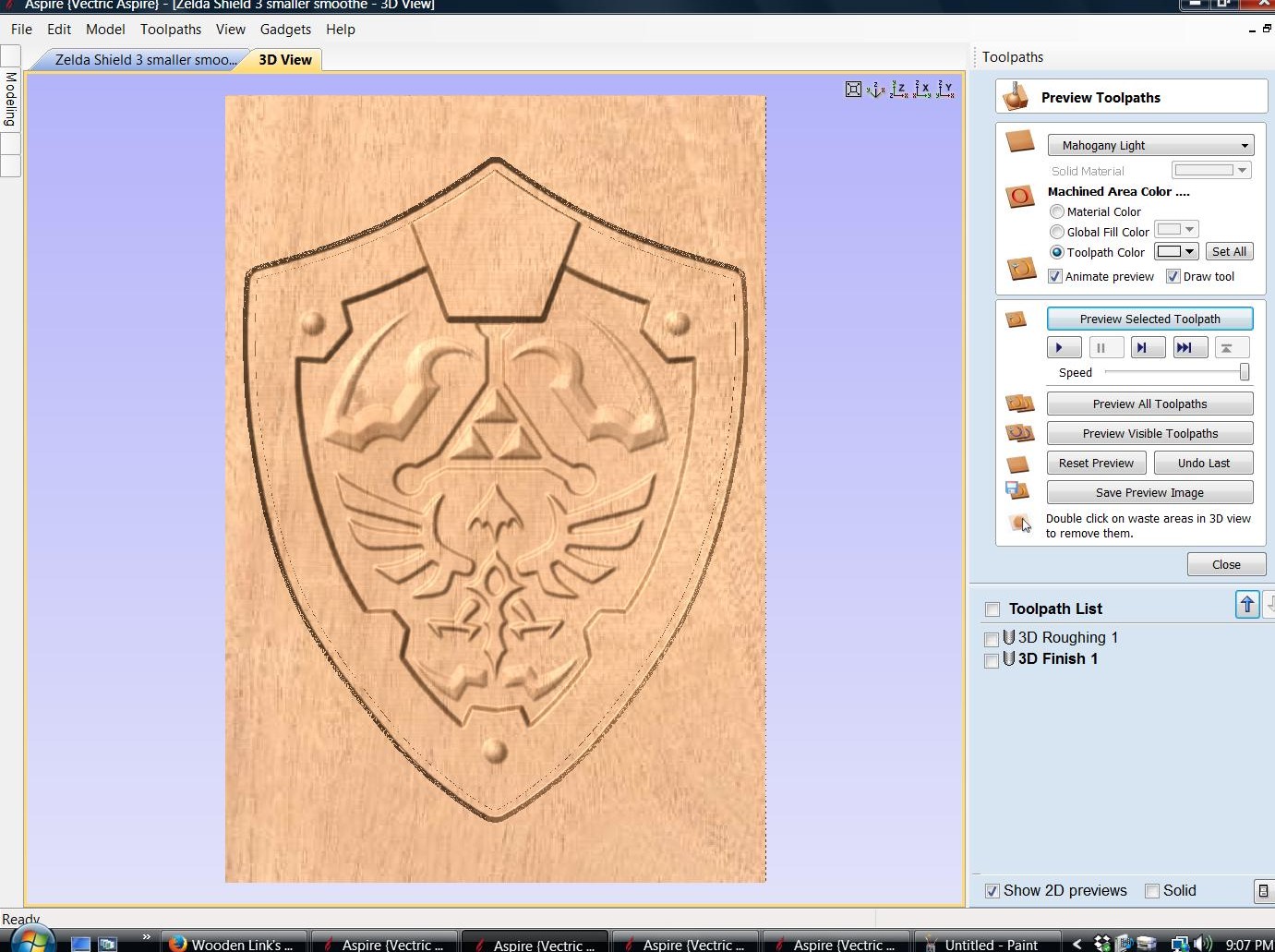This screenshot has height=952, width=1275.
Task: View the model down the Z axis
Action: pyautogui.click(x=898, y=90)
